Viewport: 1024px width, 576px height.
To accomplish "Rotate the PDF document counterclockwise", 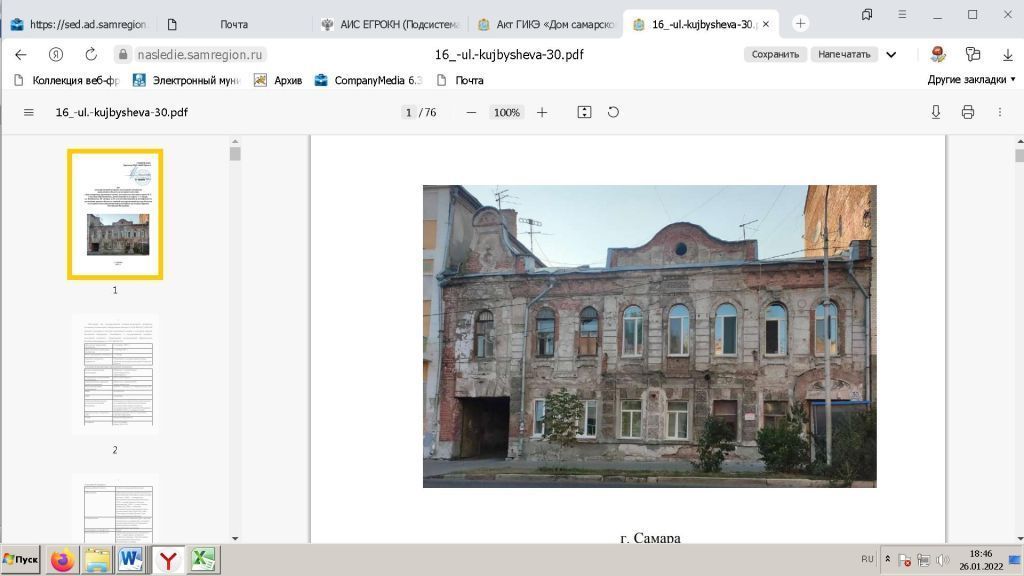I will (x=614, y=113).
